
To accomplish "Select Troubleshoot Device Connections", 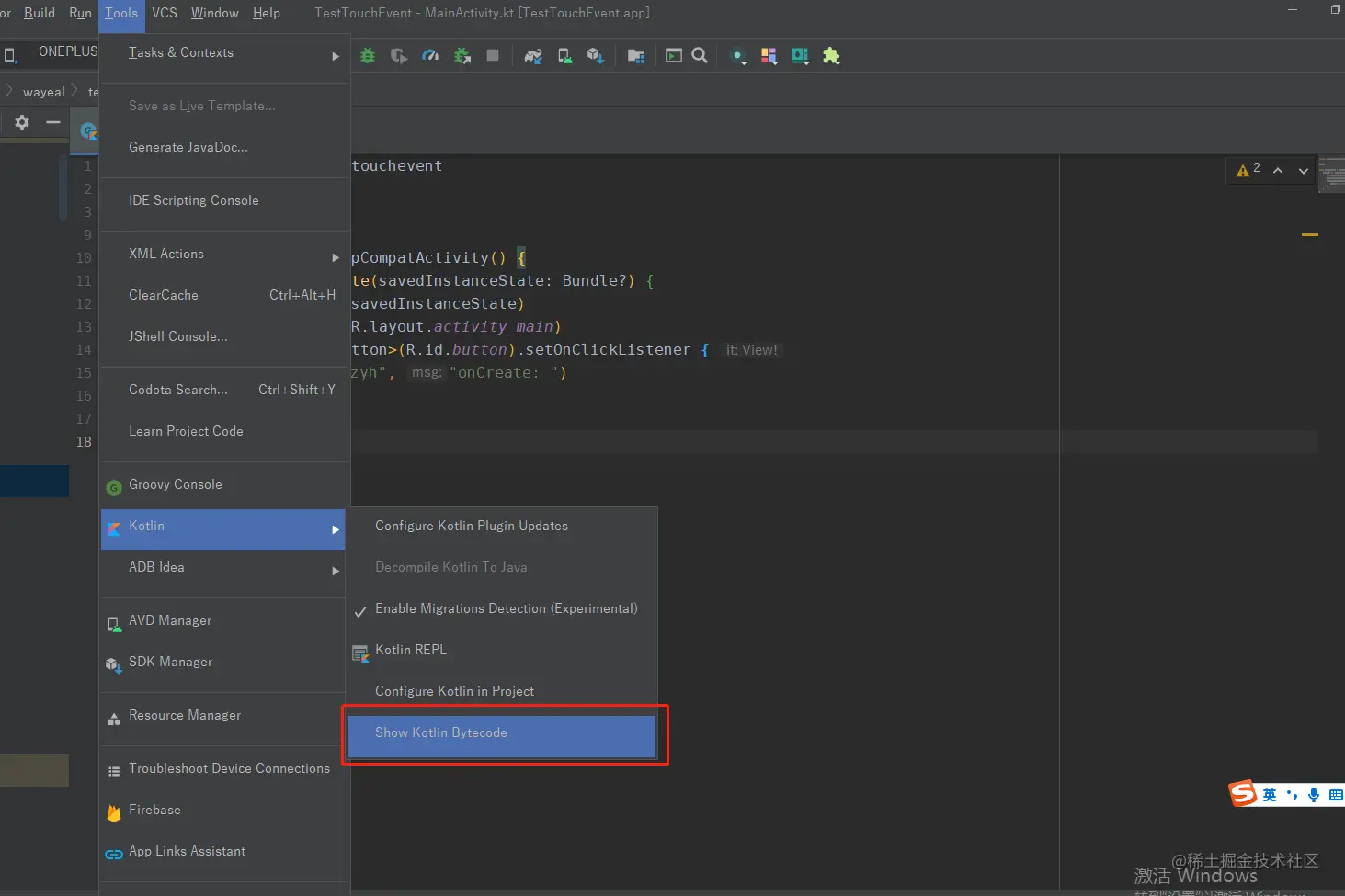I will click(225, 769).
